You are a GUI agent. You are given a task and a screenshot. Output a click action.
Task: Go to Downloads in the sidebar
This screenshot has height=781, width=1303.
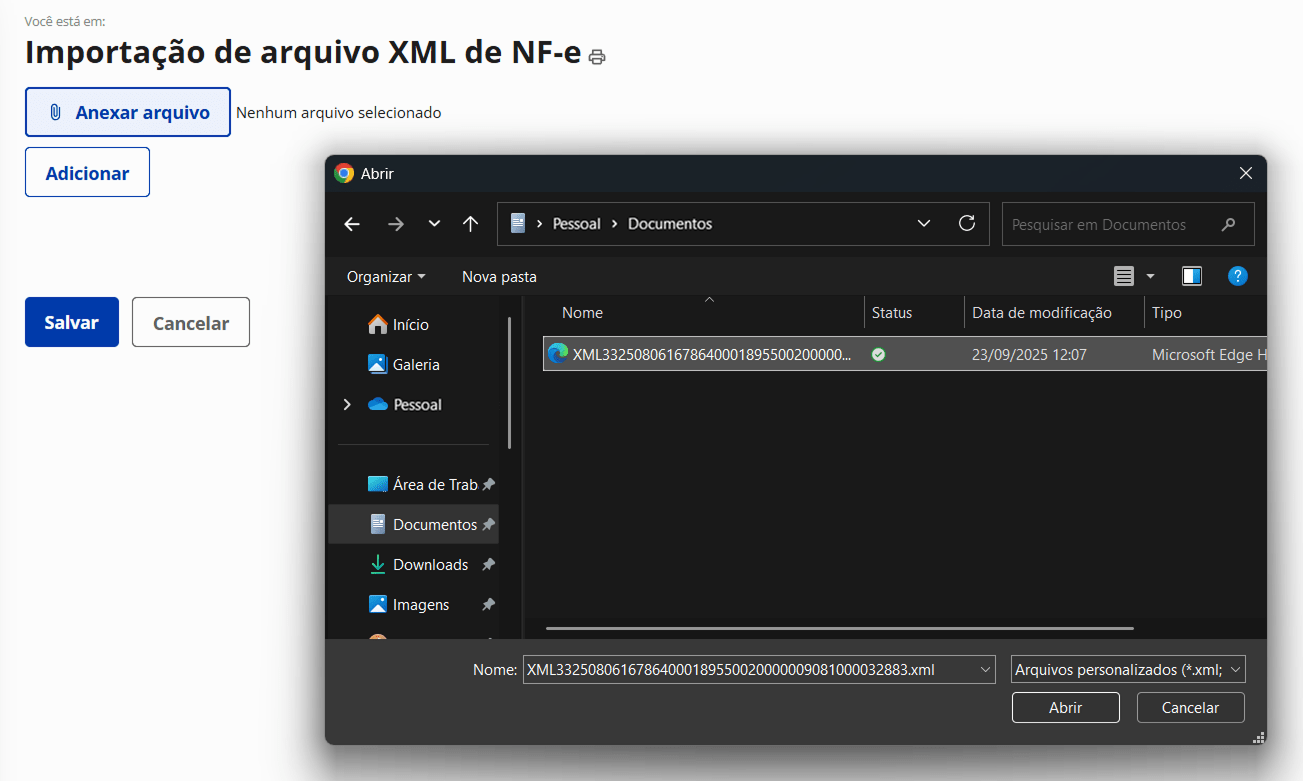[x=430, y=565]
